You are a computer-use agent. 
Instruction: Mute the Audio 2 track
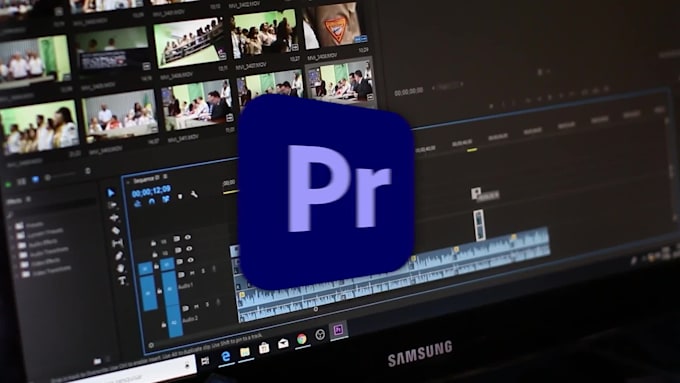point(196,306)
